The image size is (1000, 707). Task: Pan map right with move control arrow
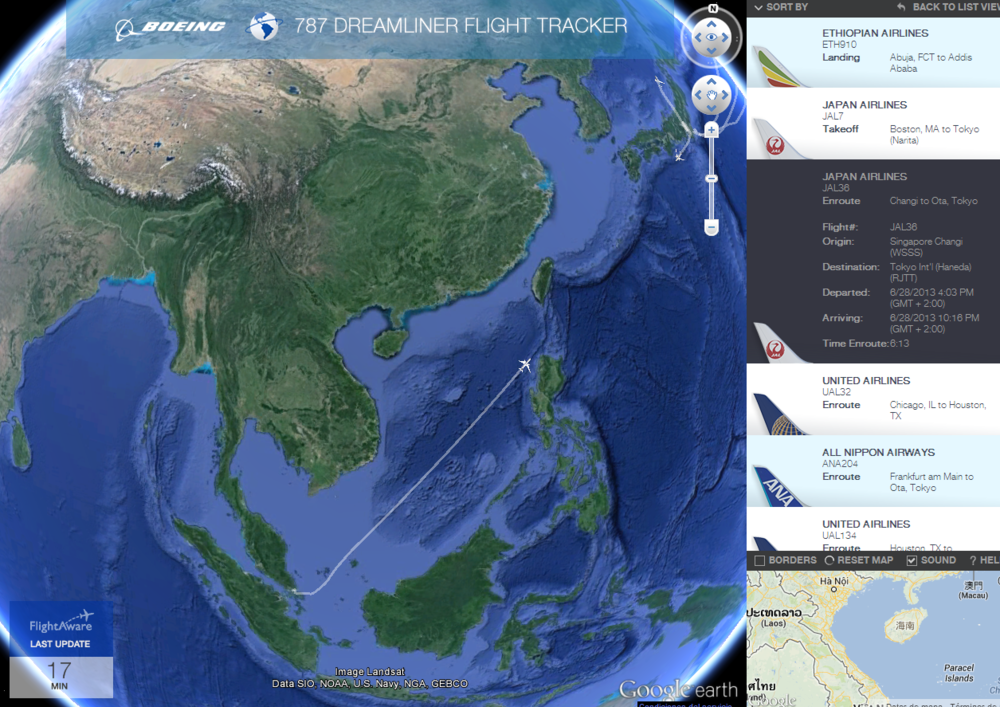[x=725, y=95]
